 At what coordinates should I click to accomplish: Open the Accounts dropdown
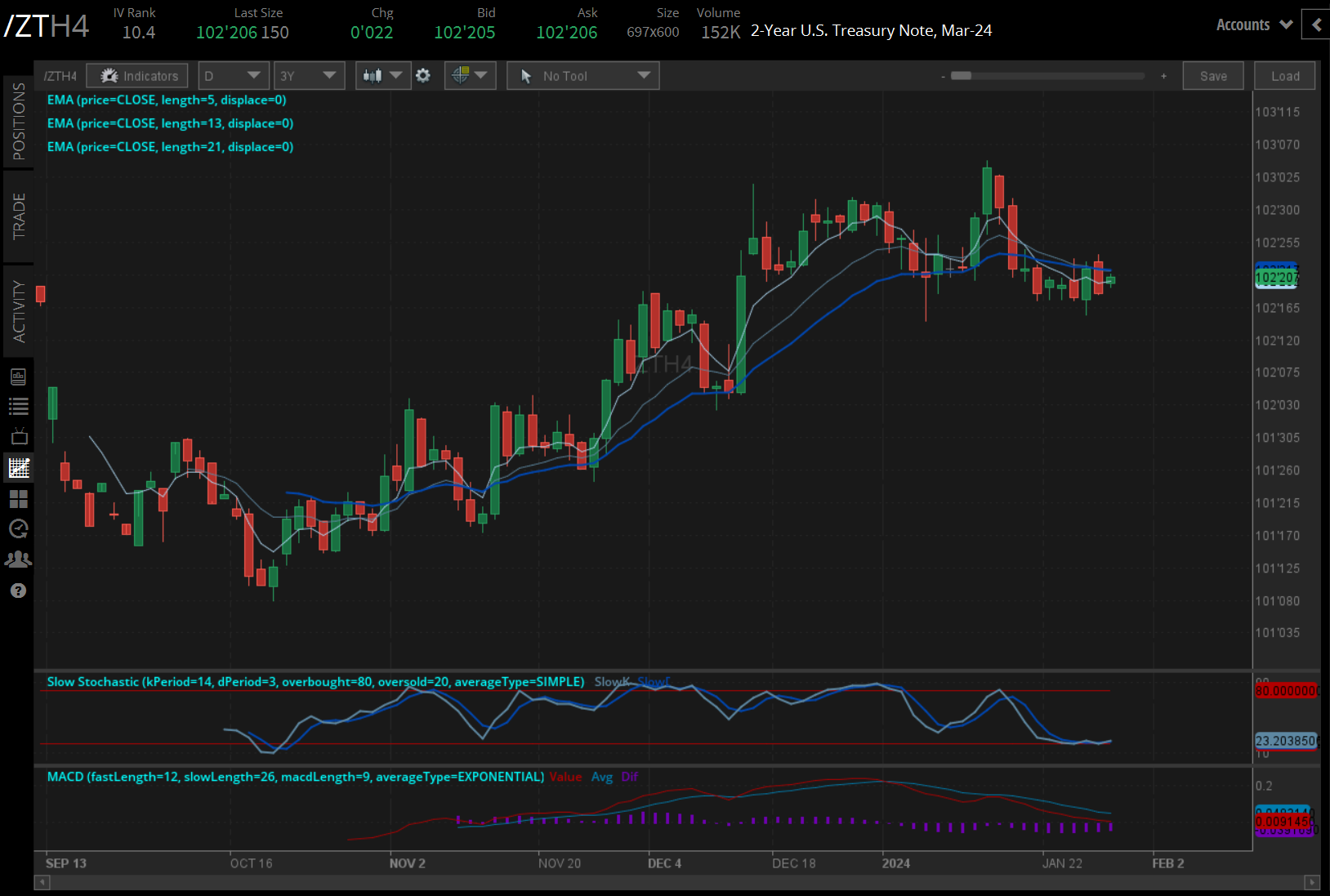[1250, 25]
